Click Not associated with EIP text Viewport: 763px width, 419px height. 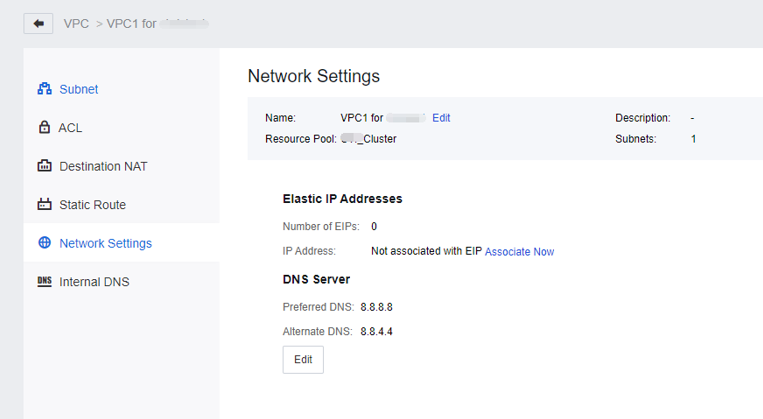pos(426,251)
